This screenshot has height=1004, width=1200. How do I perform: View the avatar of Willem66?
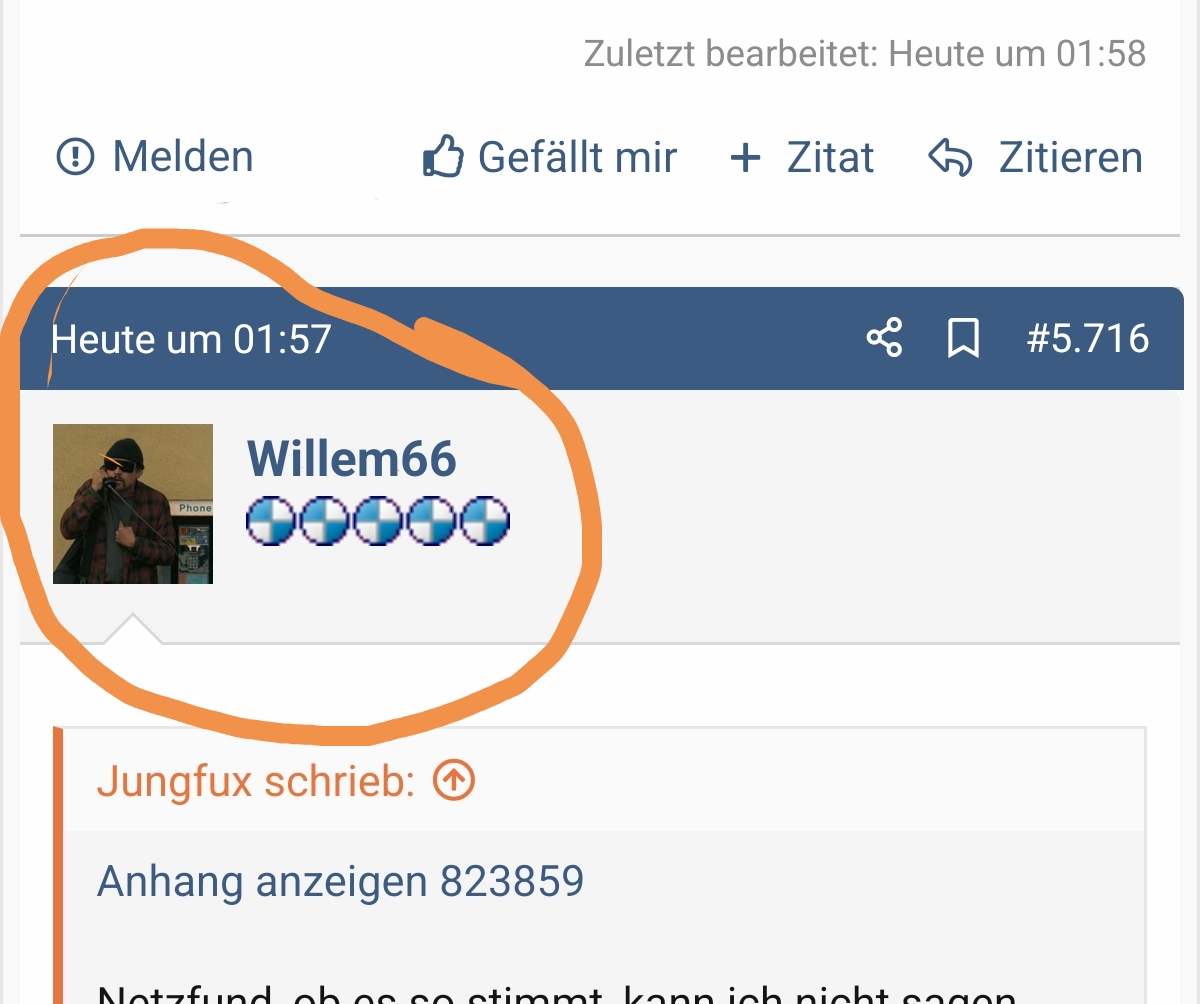tap(133, 504)
